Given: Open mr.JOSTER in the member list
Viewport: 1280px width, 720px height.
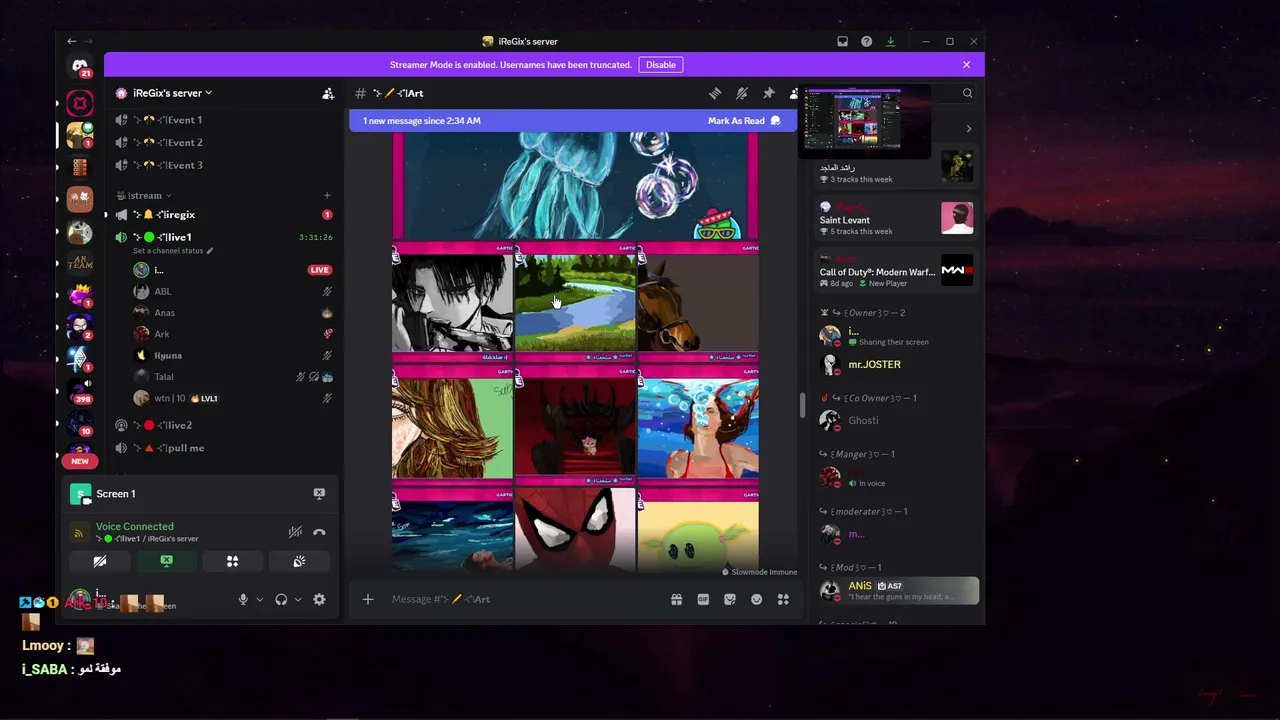Looking at the screenshot, I should coord(897,365).
